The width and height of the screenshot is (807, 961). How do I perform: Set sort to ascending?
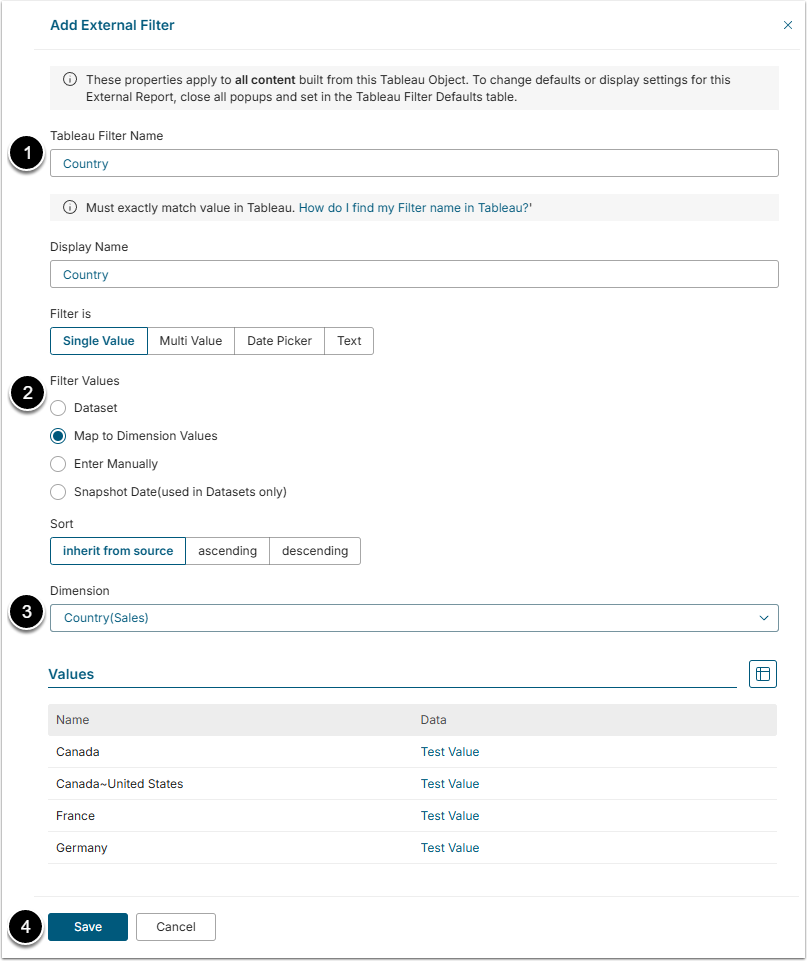tap(227, 551)
